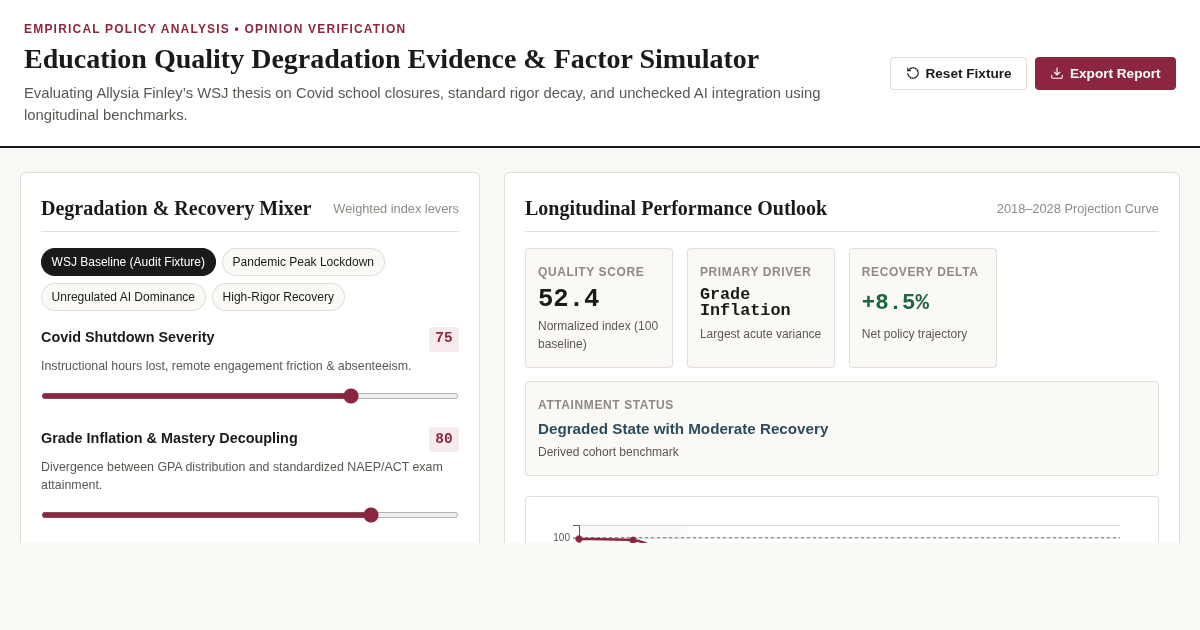Click the Primary Driver Grade Inflation value
Screen dimensions: 1200x630
click(x=745, y=302)
